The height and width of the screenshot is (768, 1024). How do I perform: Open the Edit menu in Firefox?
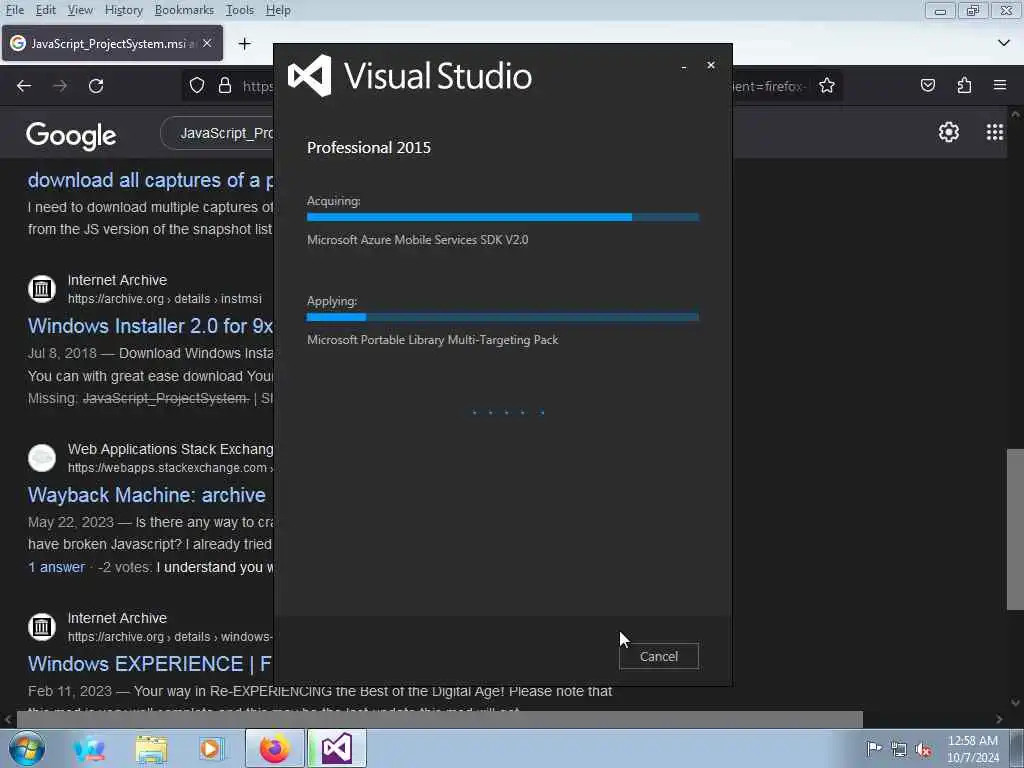coord(46,10)
